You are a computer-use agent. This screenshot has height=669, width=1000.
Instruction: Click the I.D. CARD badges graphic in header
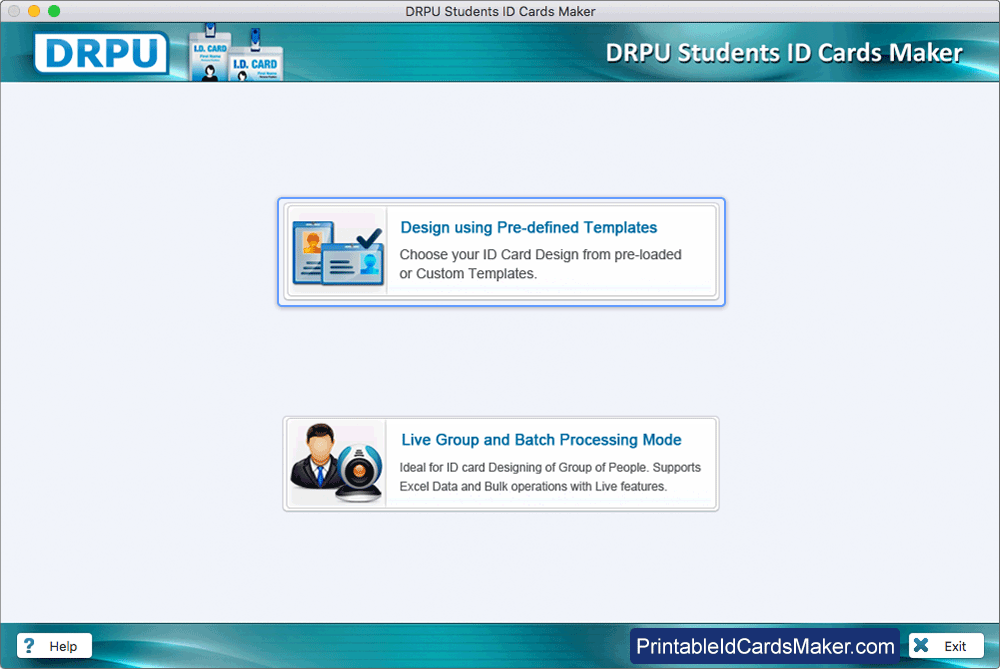coord(237,53)
